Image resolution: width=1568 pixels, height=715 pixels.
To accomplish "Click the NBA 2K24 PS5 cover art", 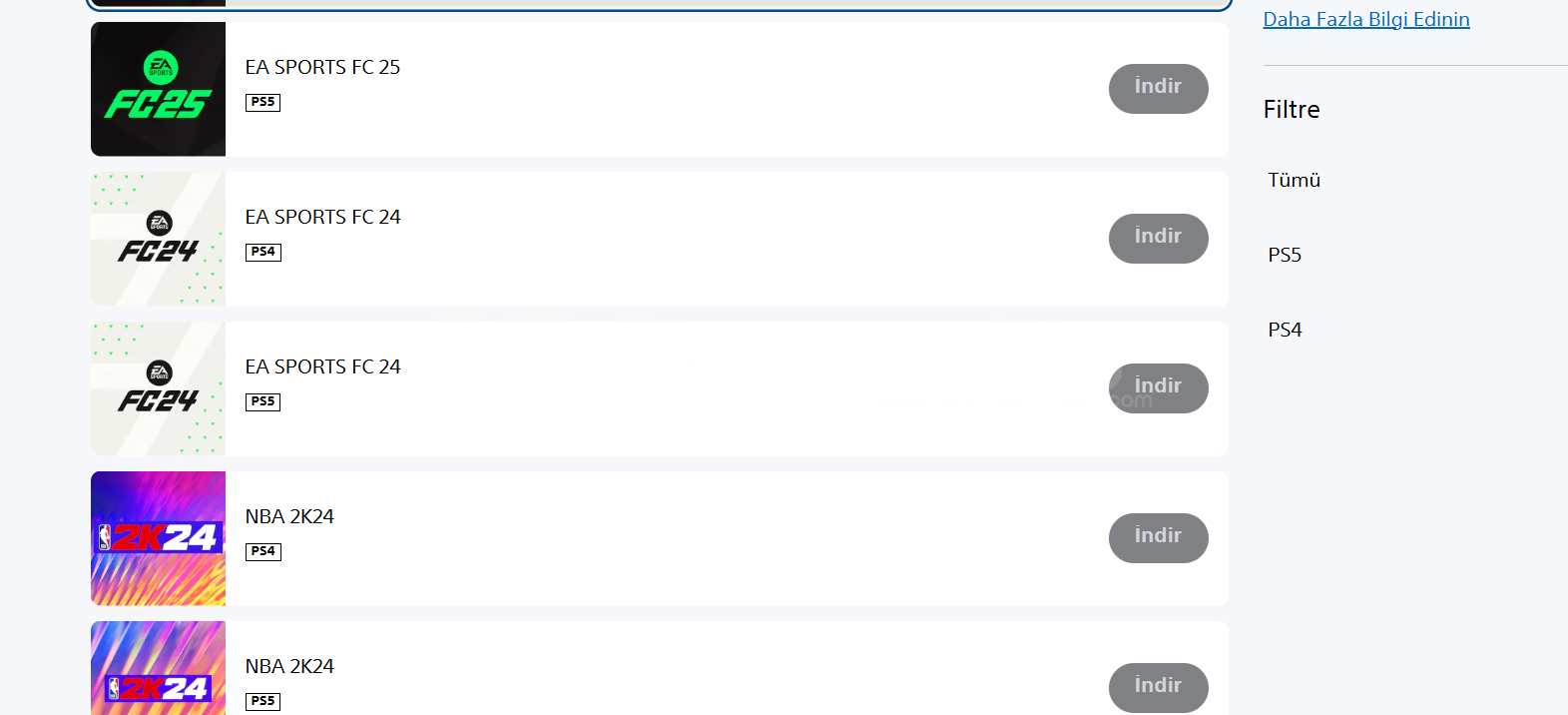I will tap(158, 668).
